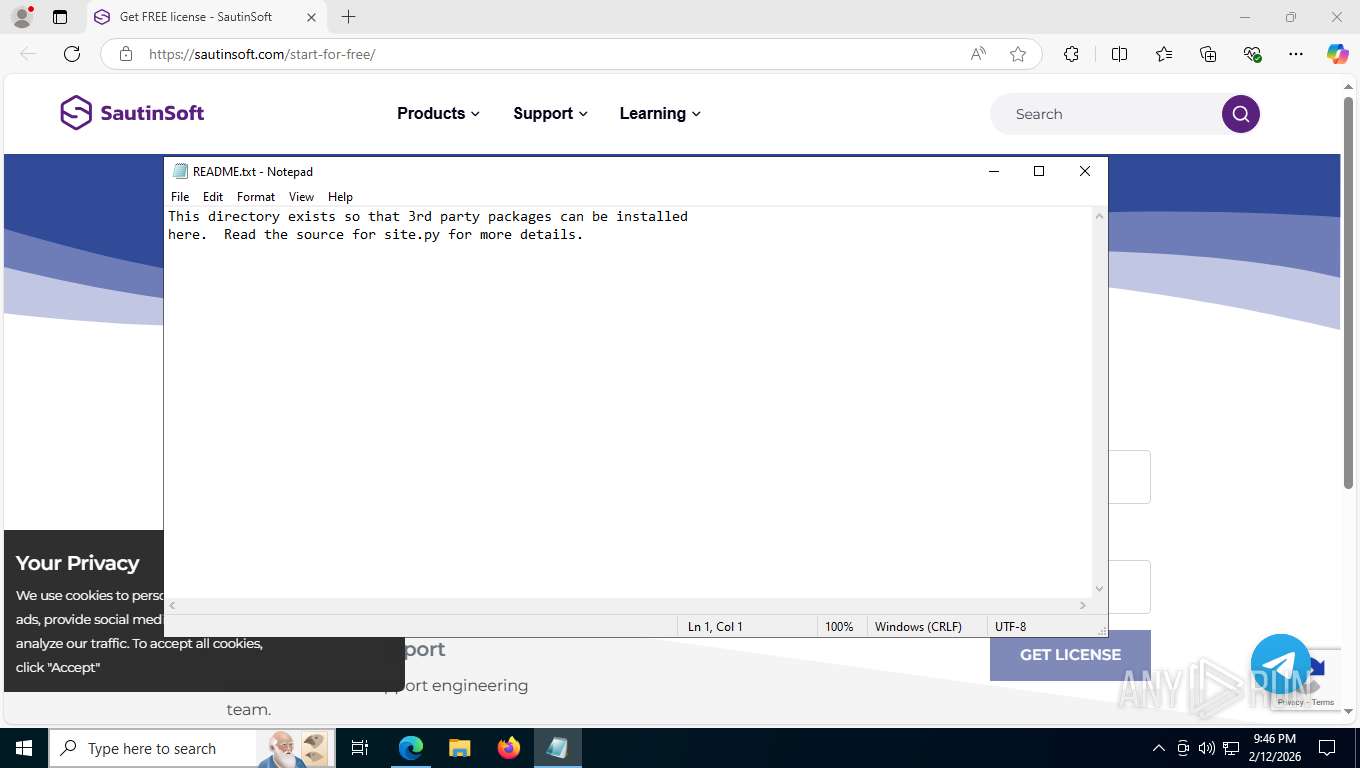1360x768 pixels.
Task: Click 'Ln 1, Col 1' in status bar
Action: click(x=715, y=627)
